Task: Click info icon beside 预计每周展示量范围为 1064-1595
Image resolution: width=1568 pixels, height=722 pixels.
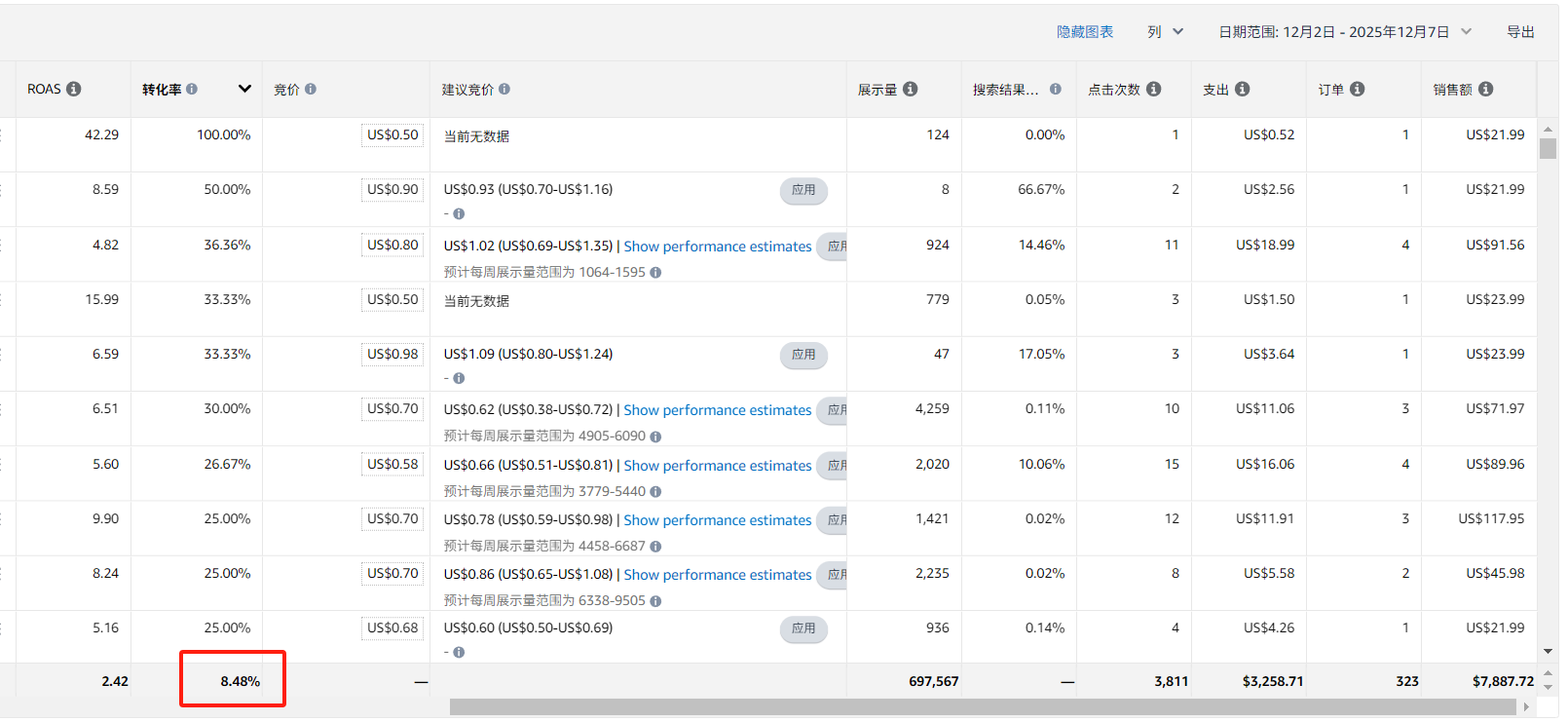Action: point(655,273)
